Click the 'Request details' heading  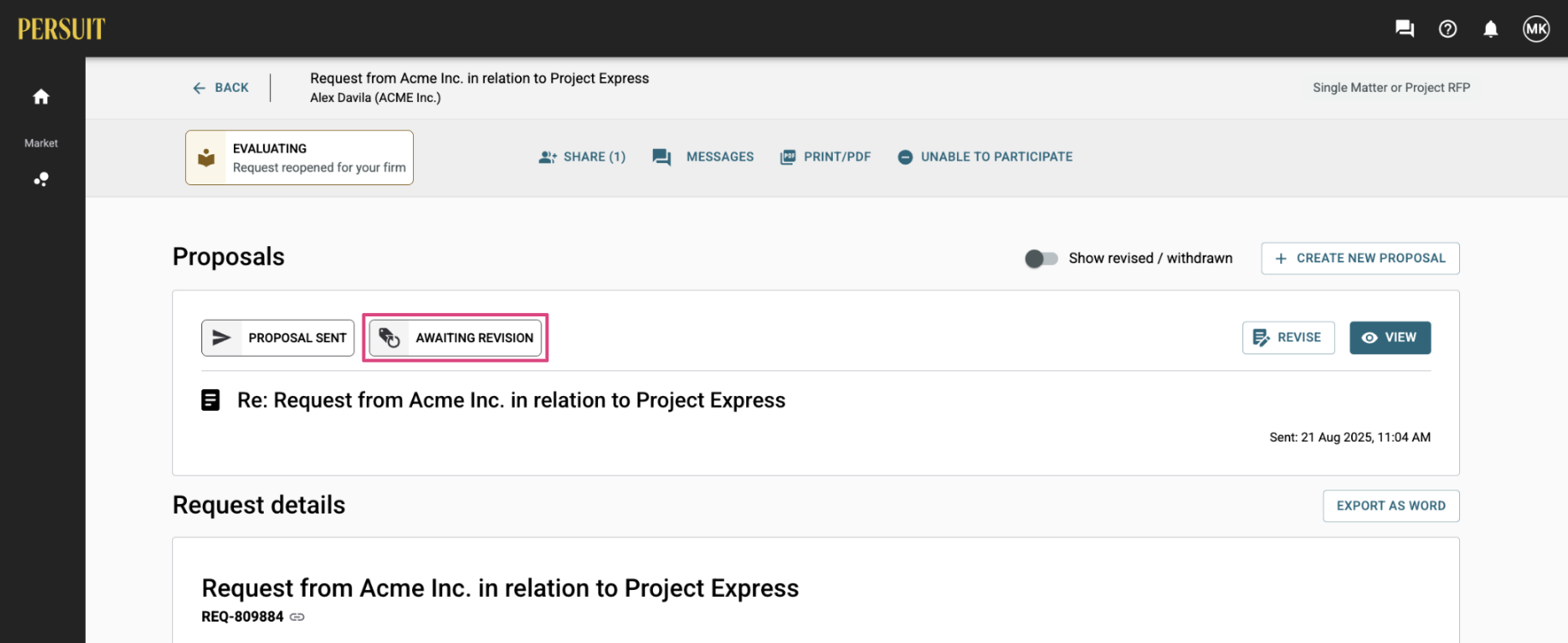point(259,505)
